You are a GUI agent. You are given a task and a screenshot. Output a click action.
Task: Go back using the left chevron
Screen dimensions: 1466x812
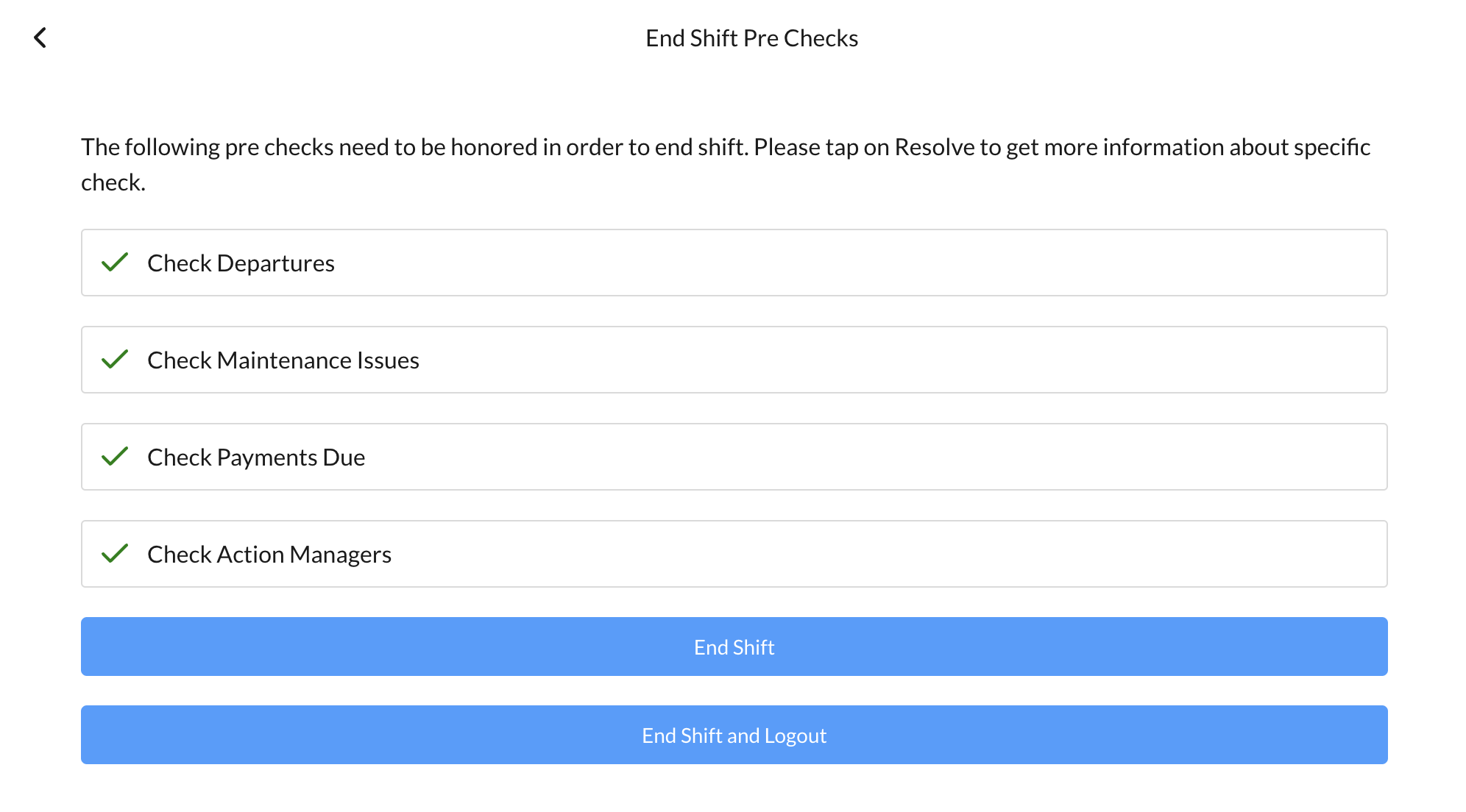[x=40, y=38]
